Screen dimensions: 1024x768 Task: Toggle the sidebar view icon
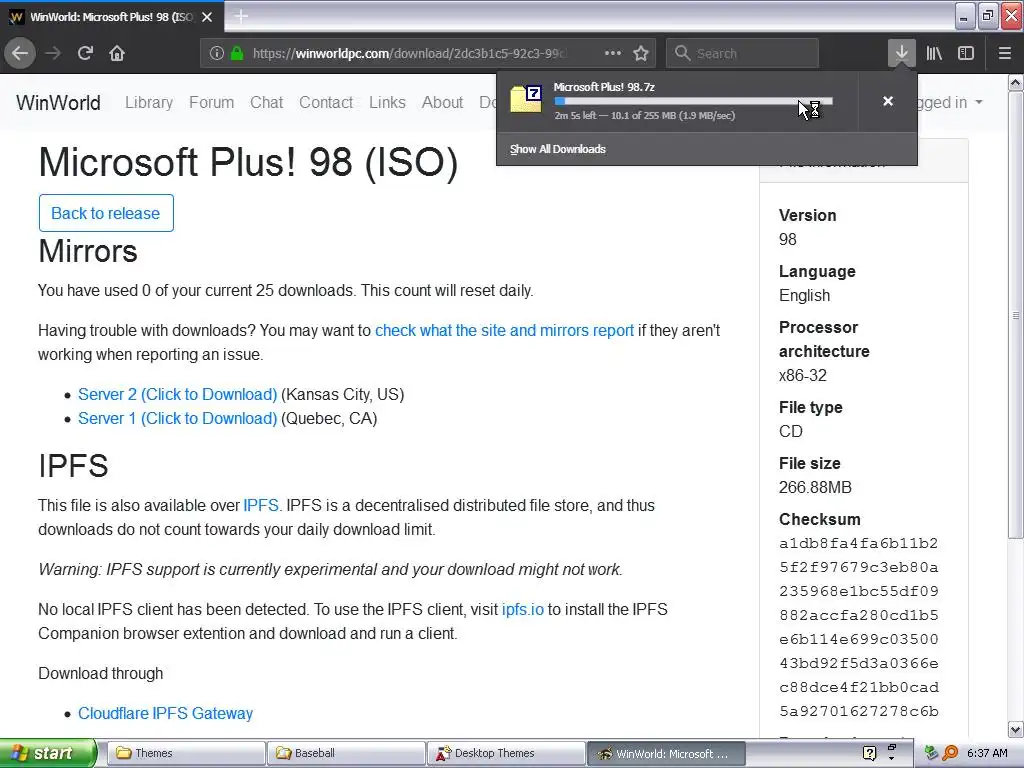pos(966,53)
